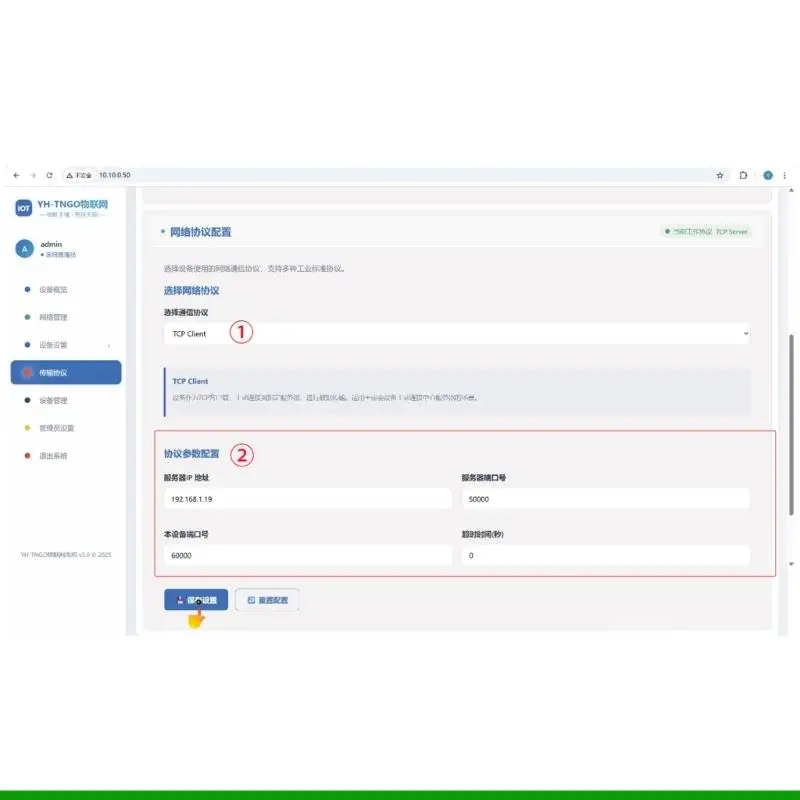The width and height of the screenshot is (800, 800).
Task: Click the 协议参数配置 heading
Action: point(191,454)
